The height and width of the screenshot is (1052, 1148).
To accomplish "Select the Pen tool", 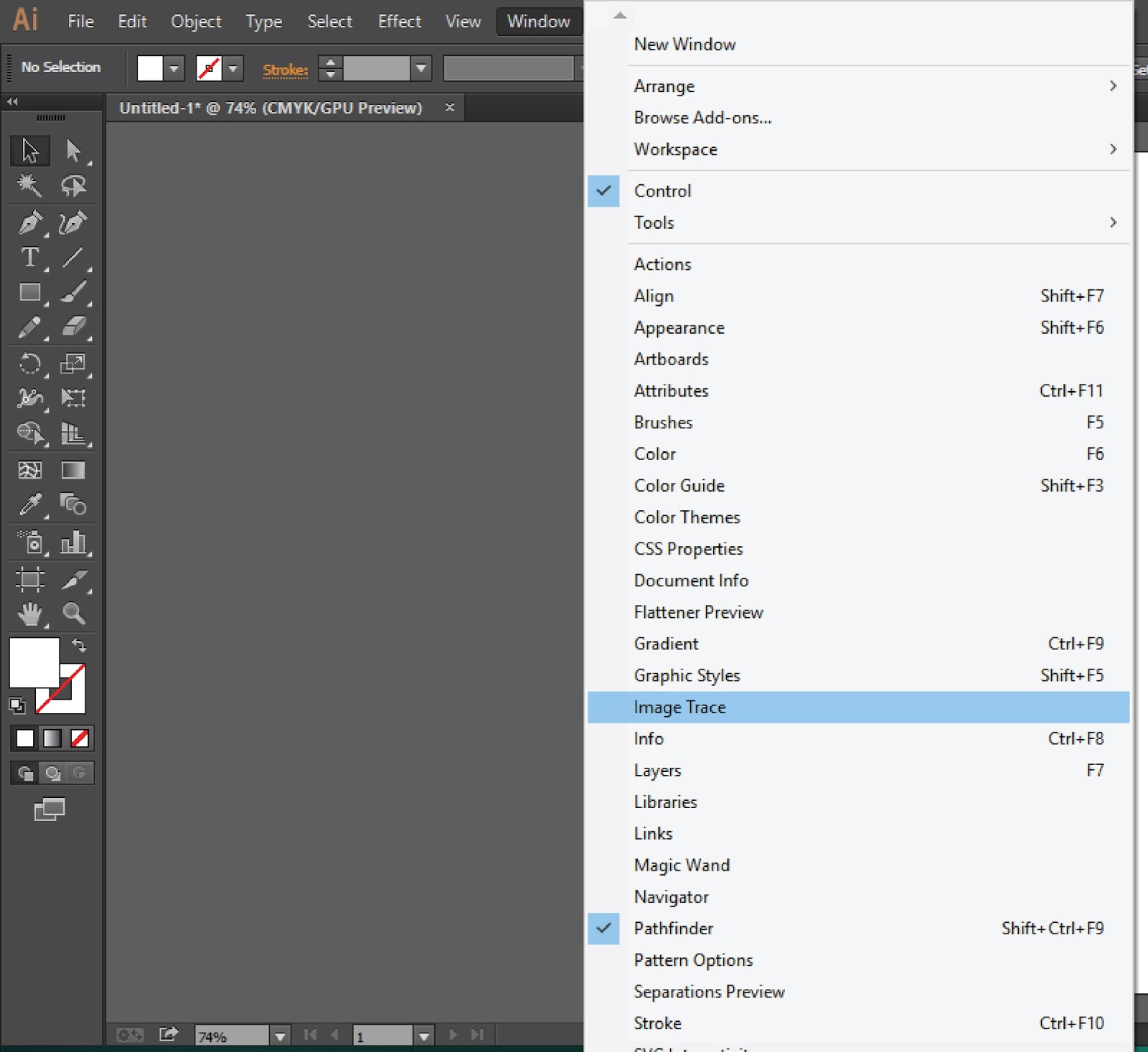I will [x=29, y=223].
